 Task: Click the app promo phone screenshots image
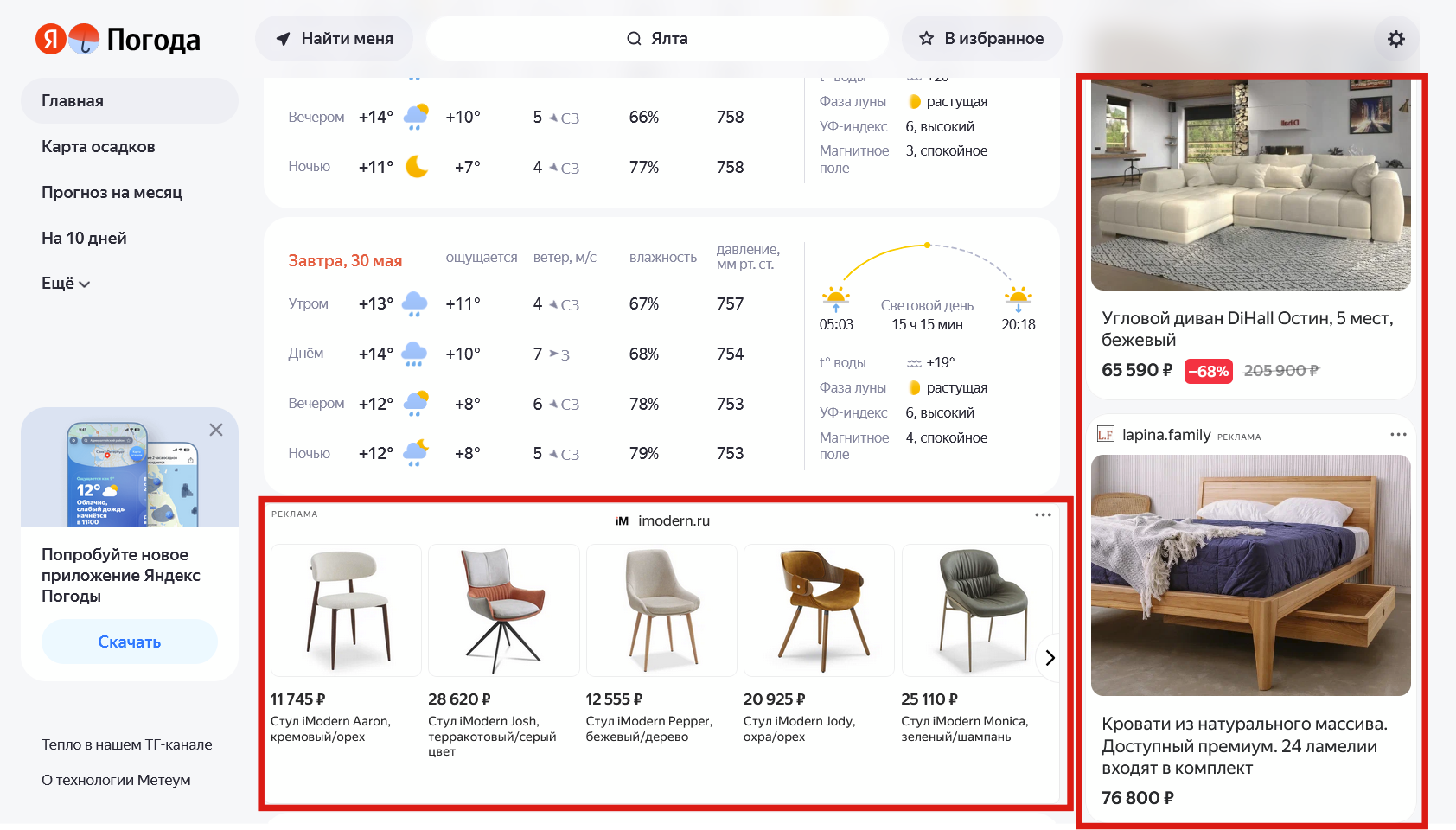coord(130,468)
